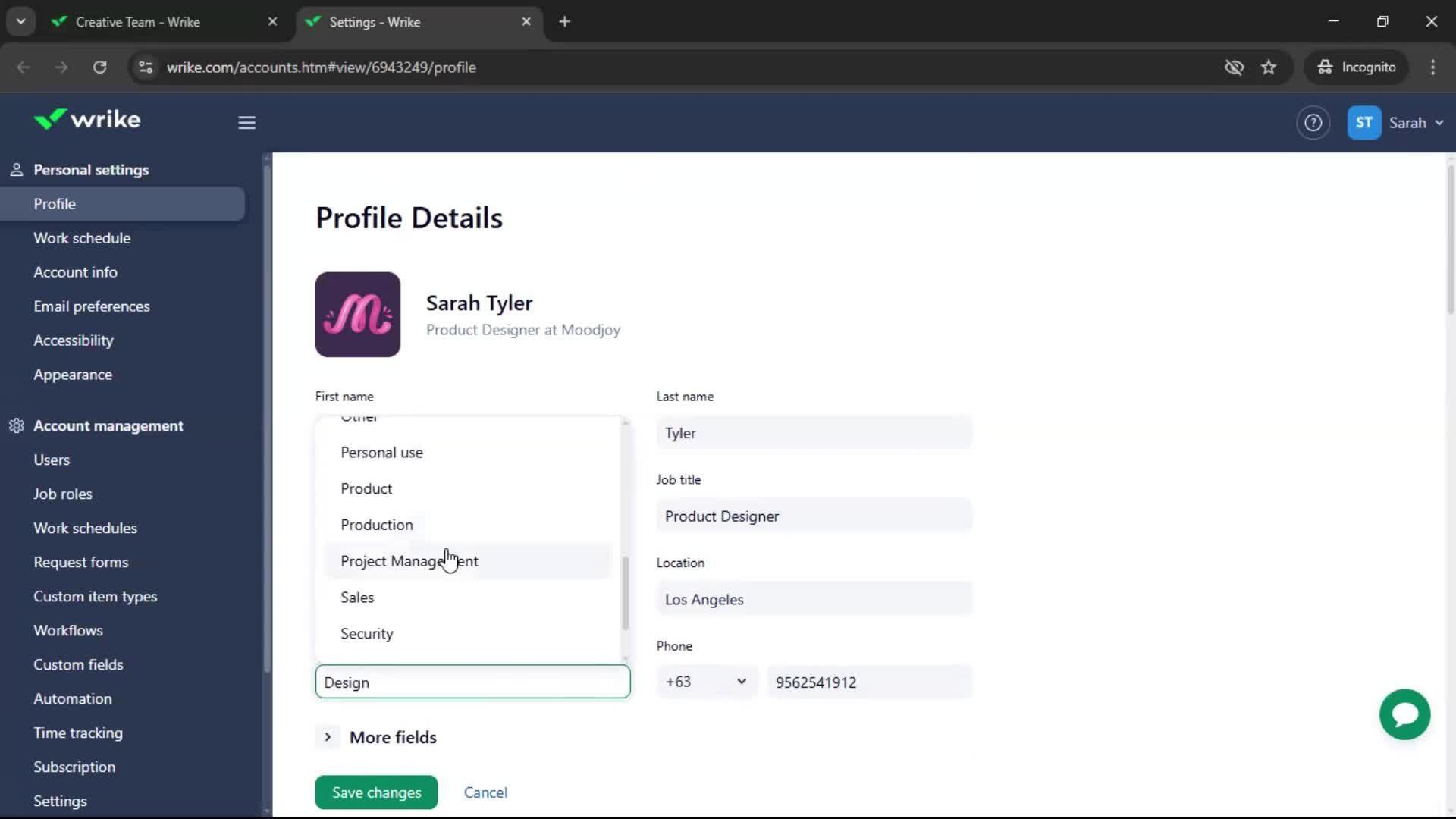1456x819 pixels.
Task: Open the tab search dropdown arrow
Action: coord(21,22)
